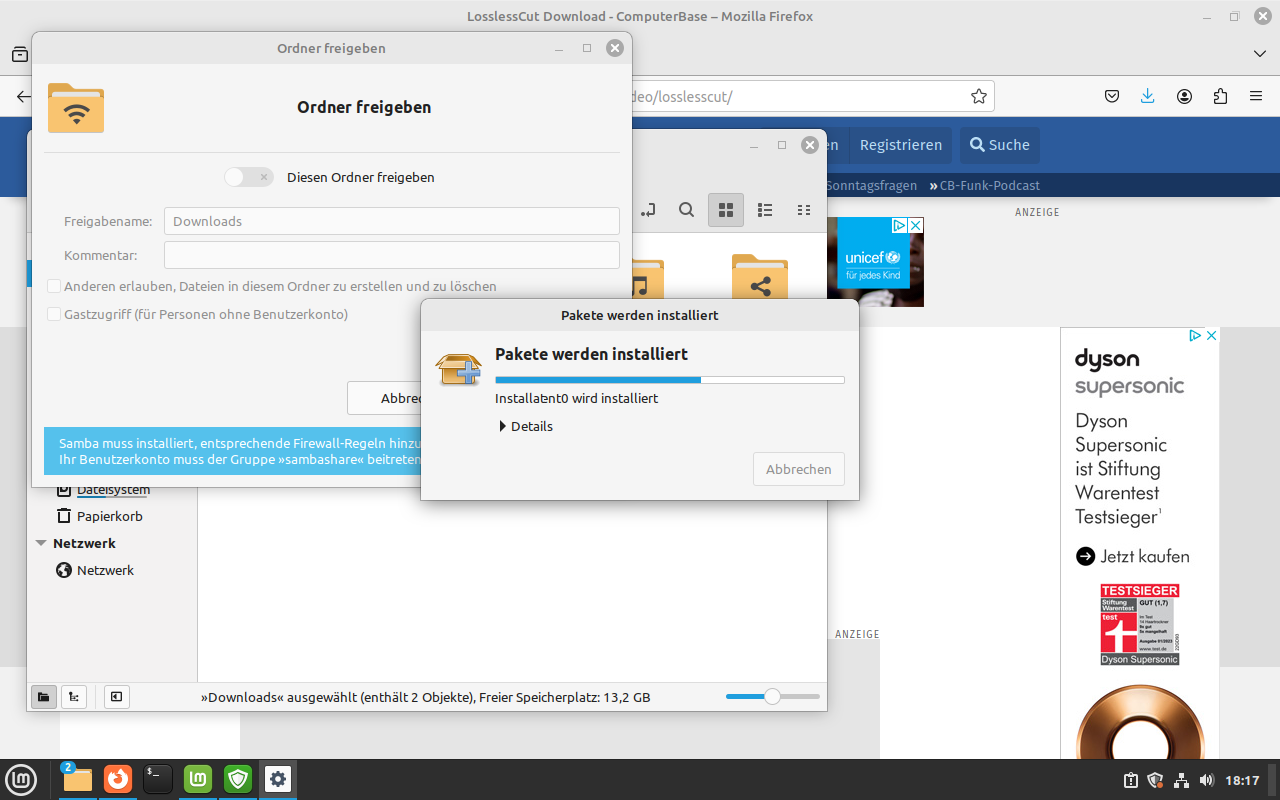This screenshot has width=1280, height=800.
Task: Open AdChoices info on unicef ad
Action: (899, 225)
